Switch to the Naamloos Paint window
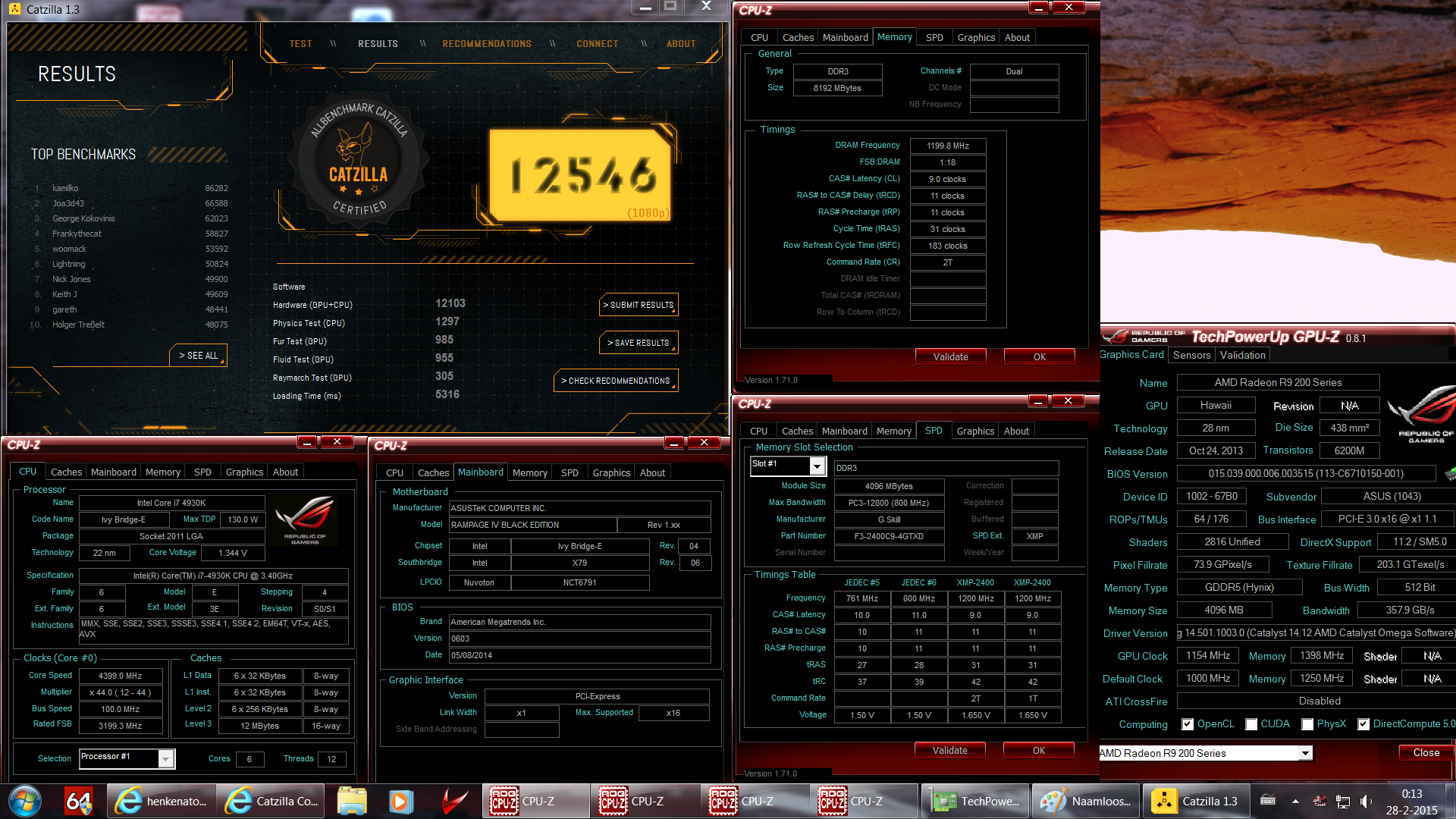Screen dimensions: 1456x819 (x=1085, y=801)
